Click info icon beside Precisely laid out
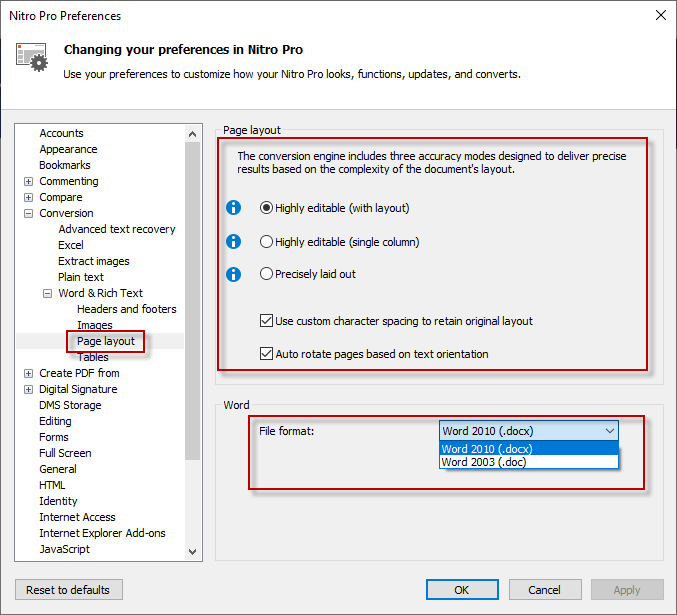The image size is (677, 615). pyautogui.click(x=234, y=274)
